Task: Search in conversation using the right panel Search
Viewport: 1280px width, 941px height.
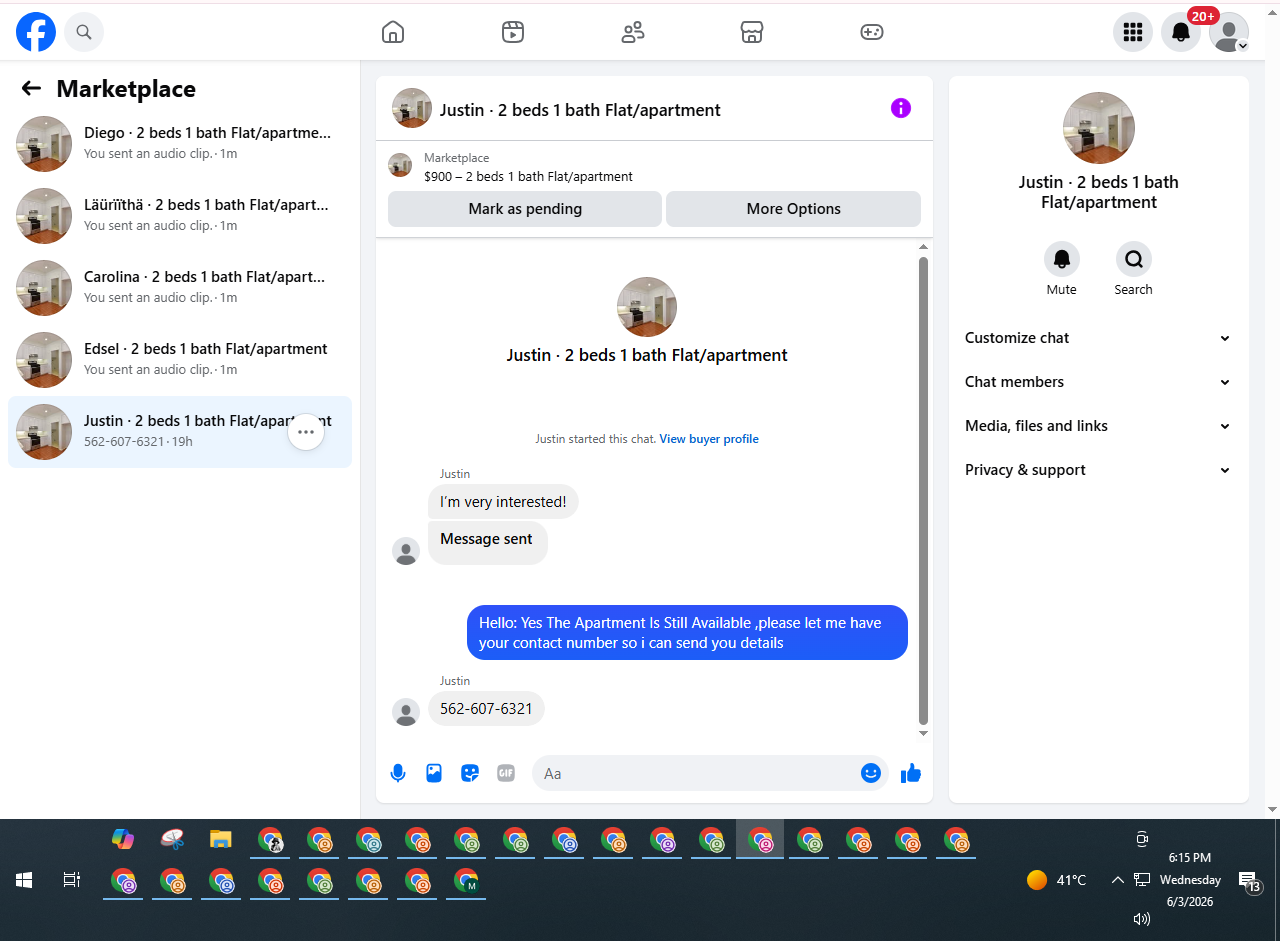Action: (x=1134, y=259)
